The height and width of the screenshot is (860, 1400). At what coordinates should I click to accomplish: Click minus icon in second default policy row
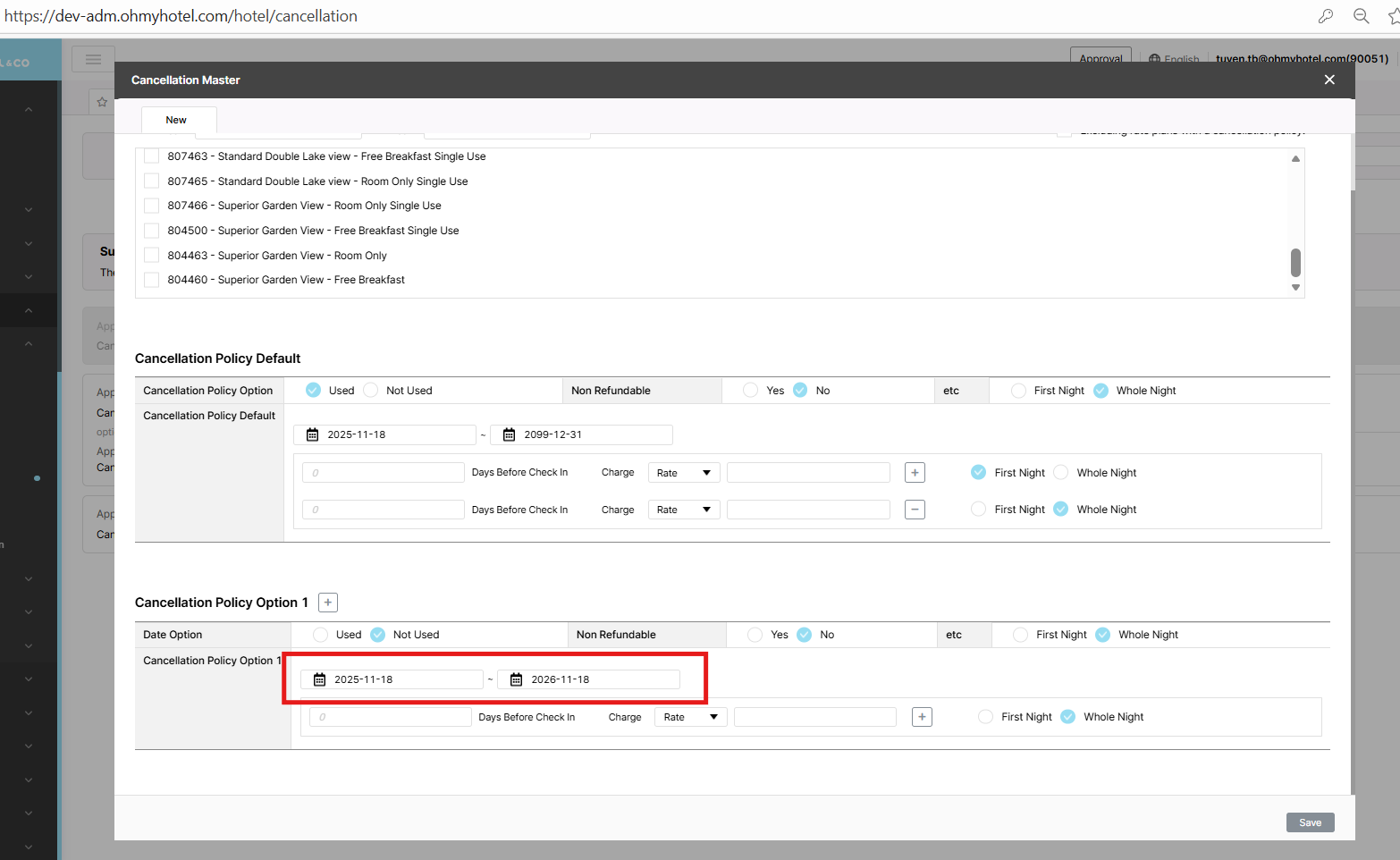point(915,510)
